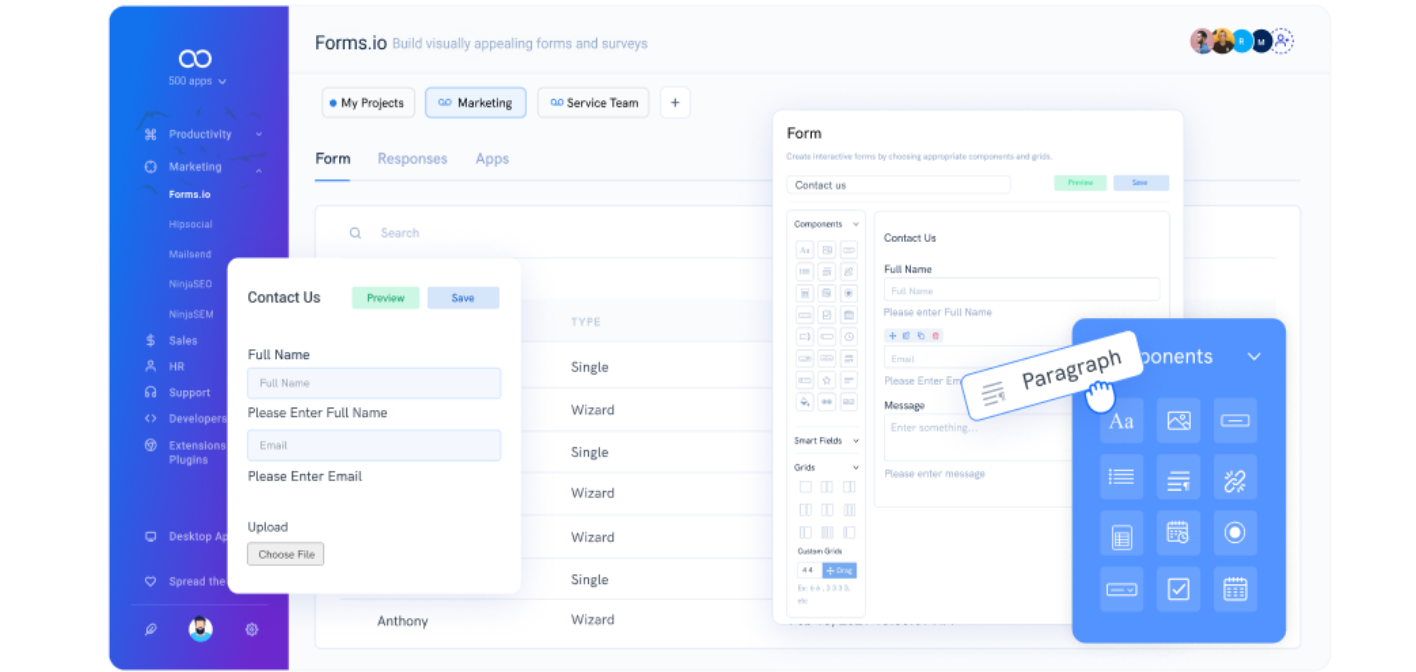Select the single-column grid layout
Screen dimensions: 1416x672
tap(805, 487)
